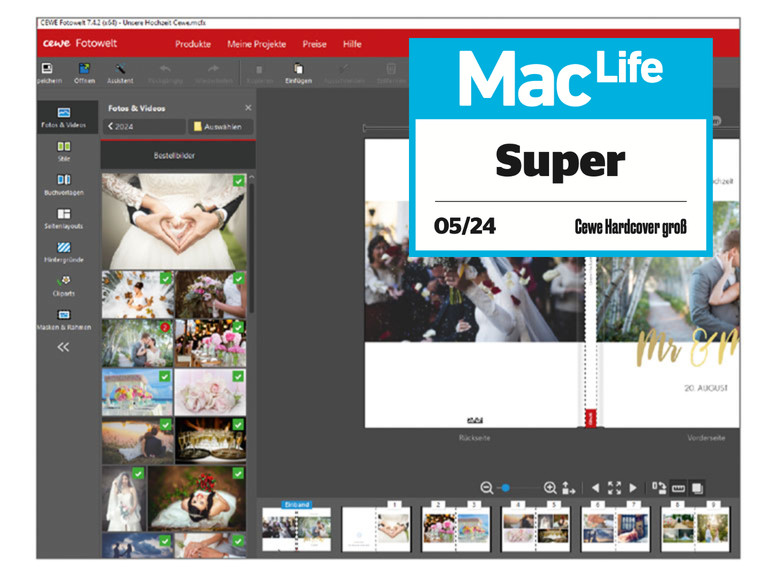This screenshot has height=578, width=770.
Task: Select the gold "Mr & M" lettering
Action: [688, 348]
